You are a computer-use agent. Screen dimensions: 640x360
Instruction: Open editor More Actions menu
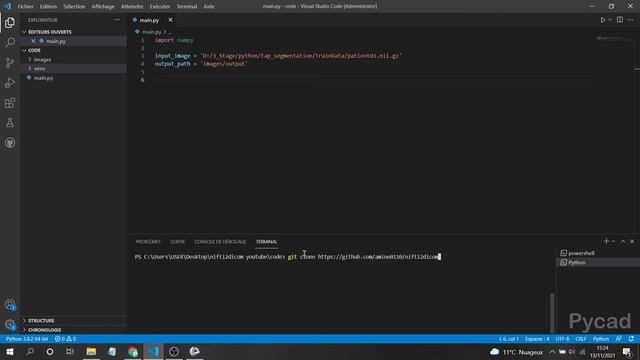(x=631, y=20)
